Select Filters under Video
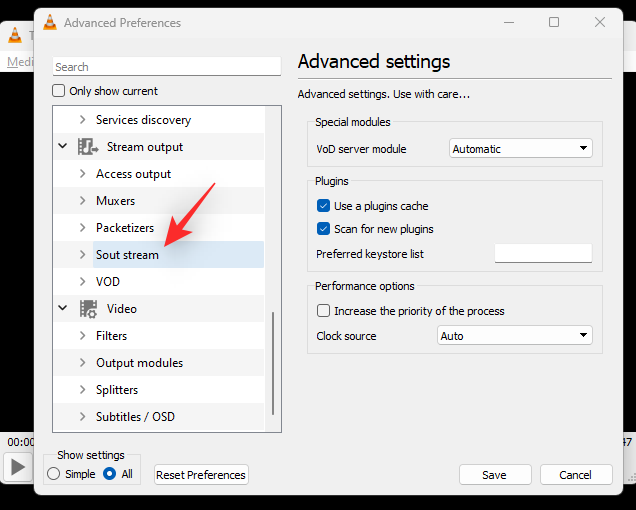 (x=112, y=336)
